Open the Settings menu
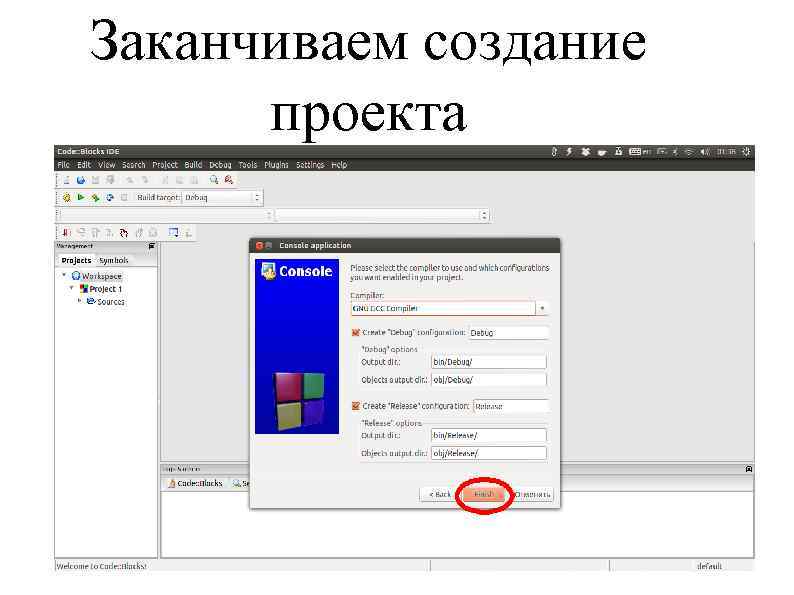Image resolution: width=794 pixels, height=595 pixels. point(310,165)
